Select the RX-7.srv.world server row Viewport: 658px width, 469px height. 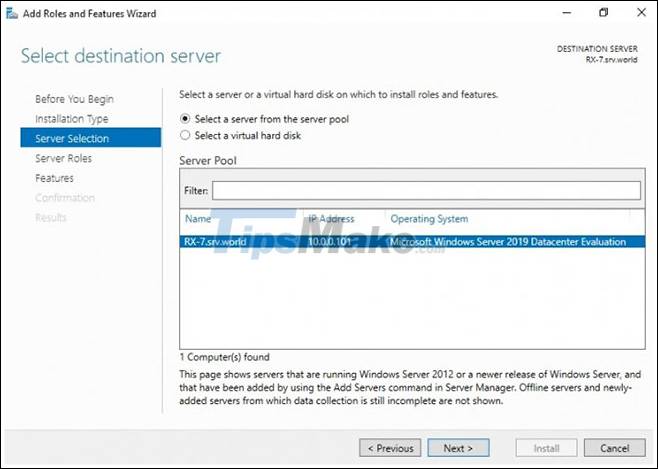pos(412,242)
